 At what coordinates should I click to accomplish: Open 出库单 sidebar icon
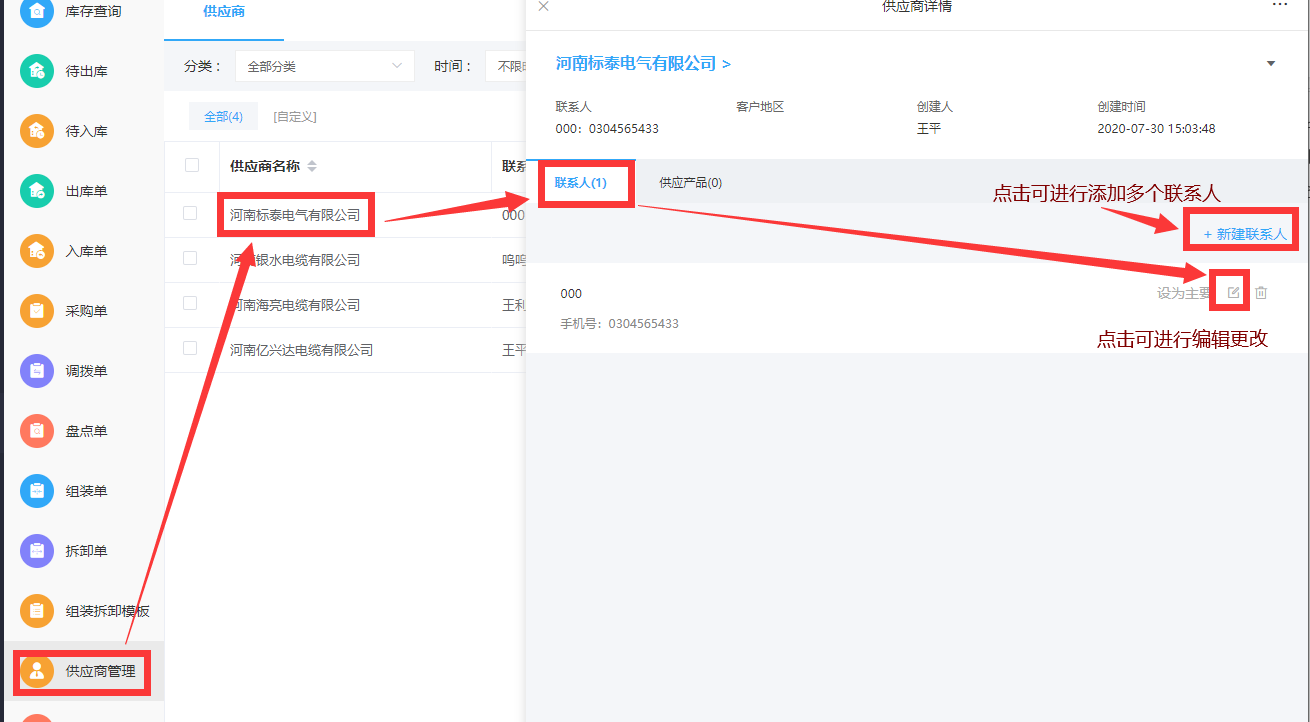coord(37,191)
